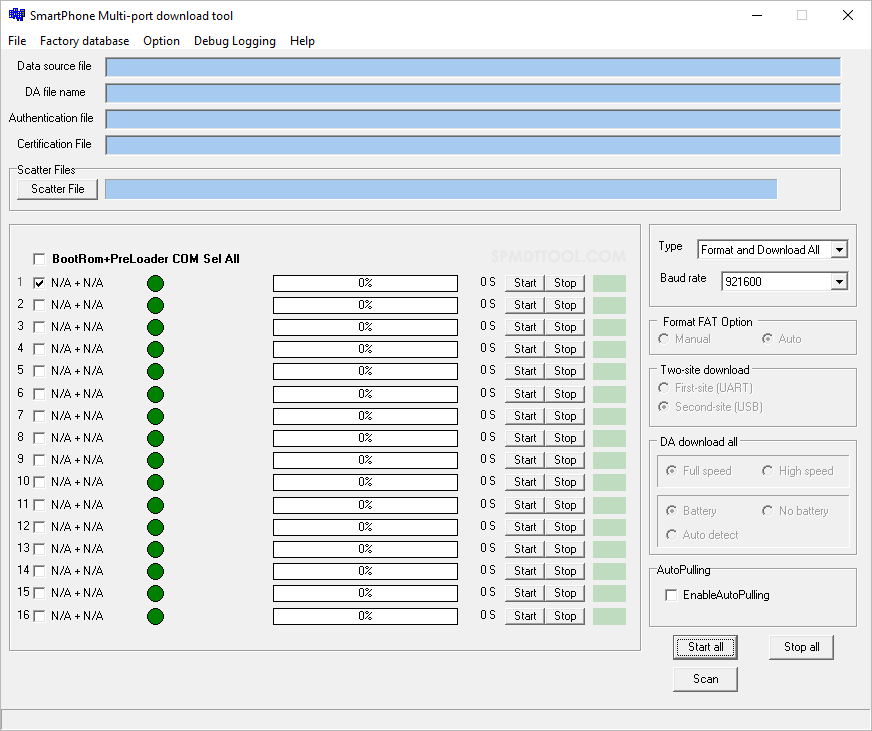Viewport: 872px width, 731px height.
Task: Click the Start button for port 1
Action: 524,283
